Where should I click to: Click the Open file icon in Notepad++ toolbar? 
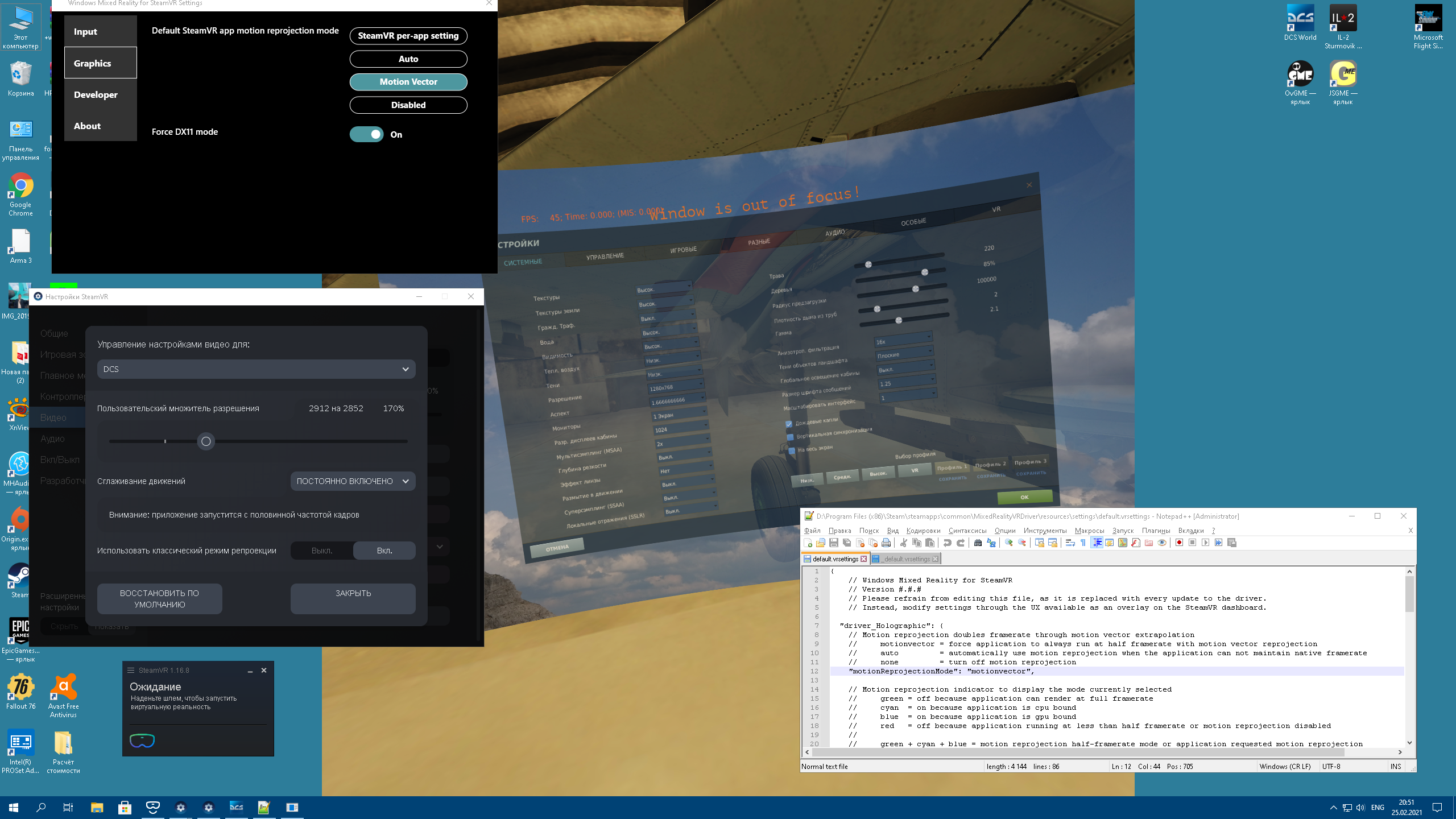pyautogui.click(x=821, y=543)
